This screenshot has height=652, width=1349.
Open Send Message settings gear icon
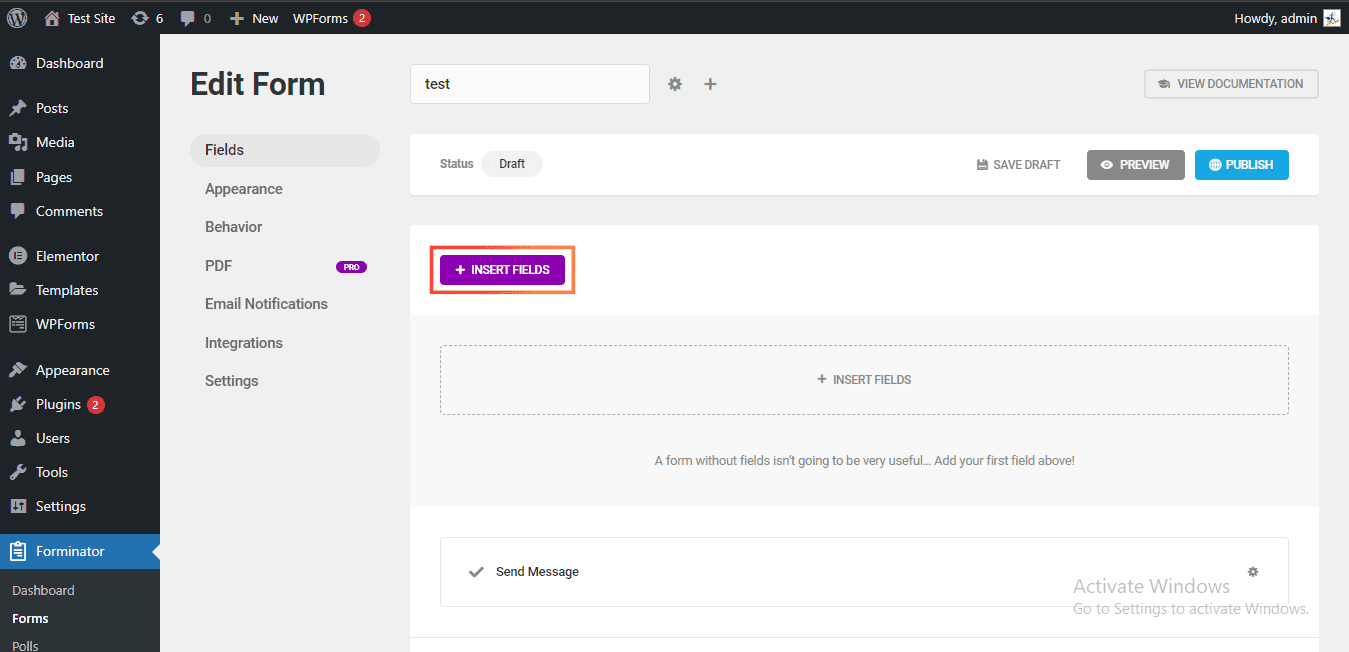[x=1253, y=571]
